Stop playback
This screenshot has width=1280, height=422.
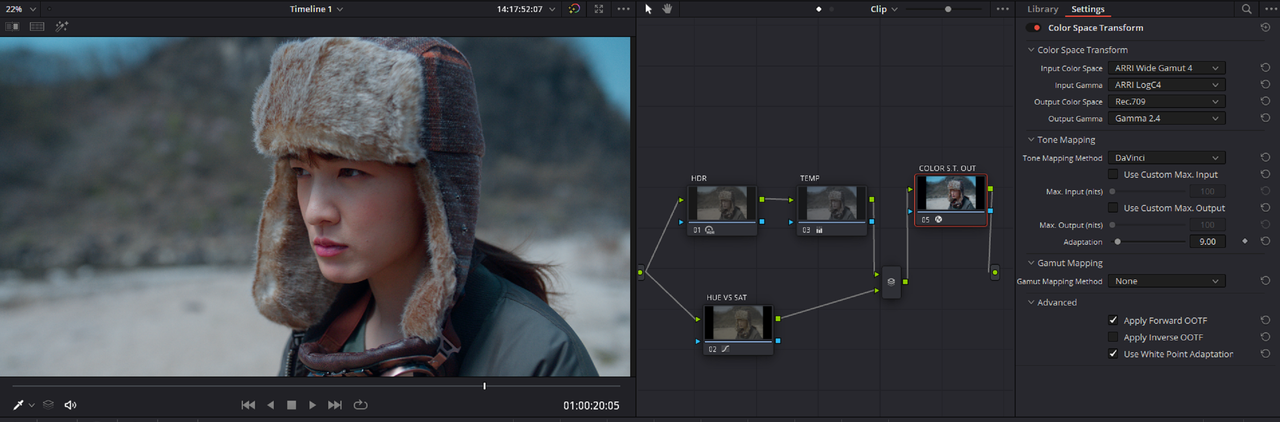point(291,405)
